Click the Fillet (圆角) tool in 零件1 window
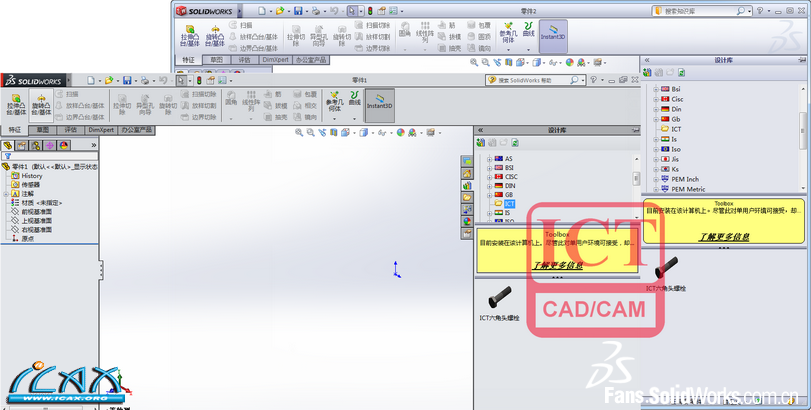 pos(231,98)
